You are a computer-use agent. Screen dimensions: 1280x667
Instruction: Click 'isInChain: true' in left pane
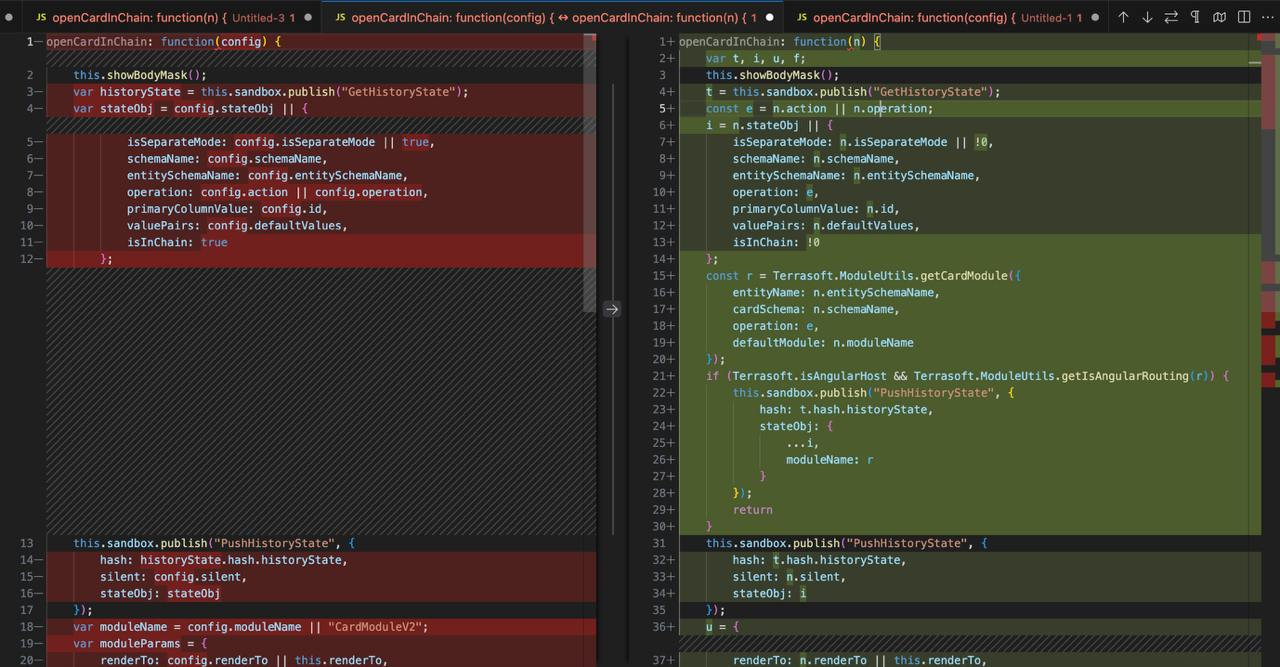tap(177, 242)
